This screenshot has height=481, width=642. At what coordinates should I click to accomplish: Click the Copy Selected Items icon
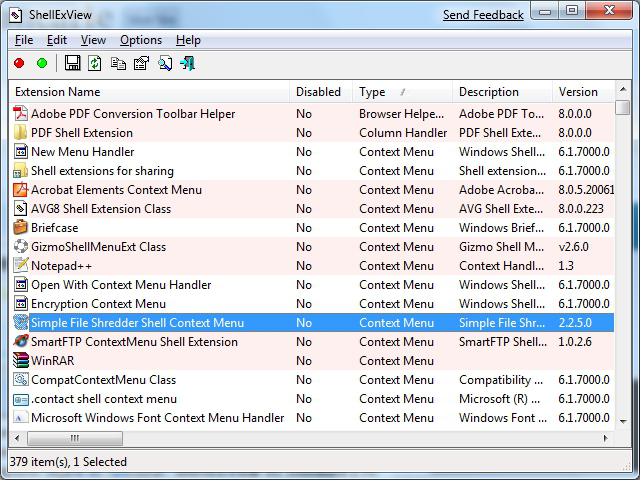point(118,63)
